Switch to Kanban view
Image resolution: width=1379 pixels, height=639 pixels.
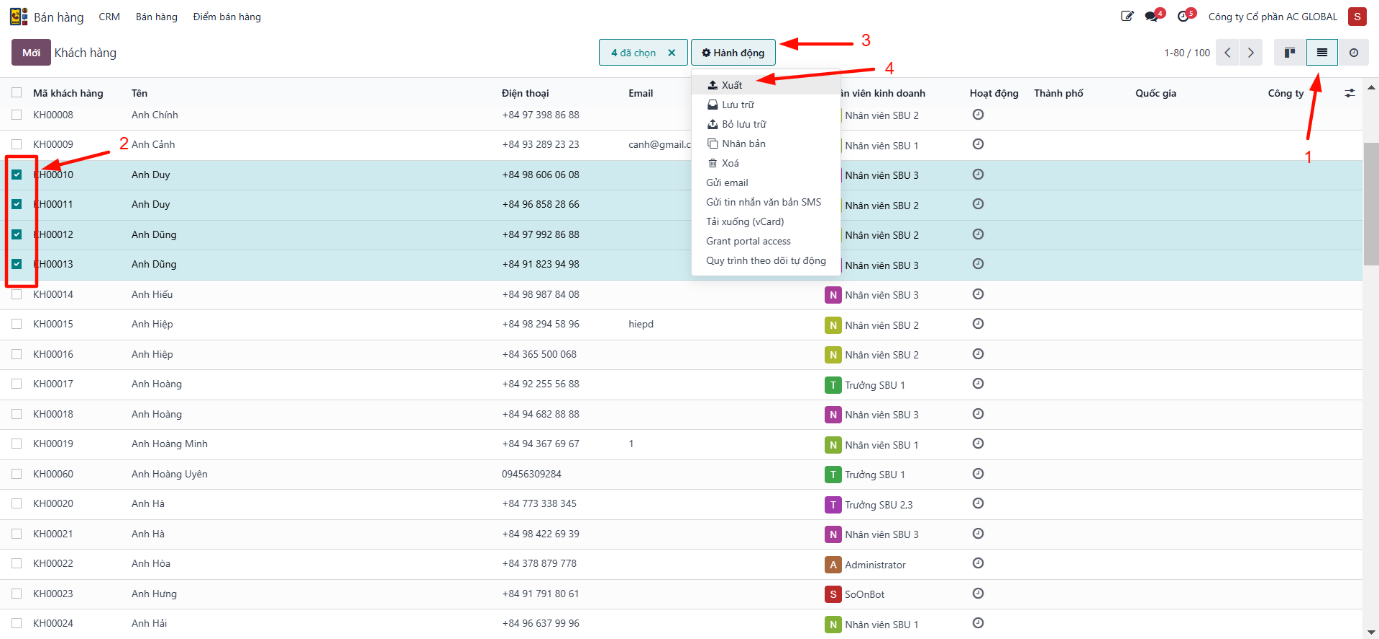coord(1290,52)
